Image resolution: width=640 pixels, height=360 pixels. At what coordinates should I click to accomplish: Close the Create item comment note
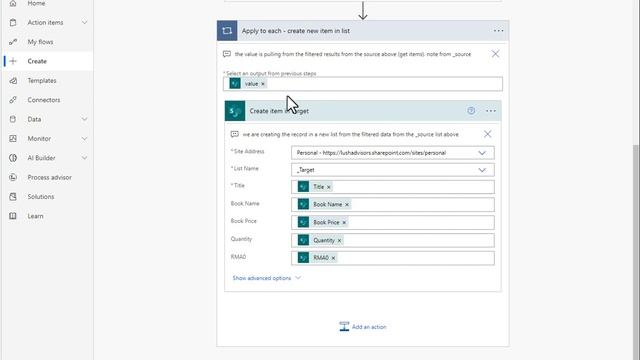tap(487, 134)
